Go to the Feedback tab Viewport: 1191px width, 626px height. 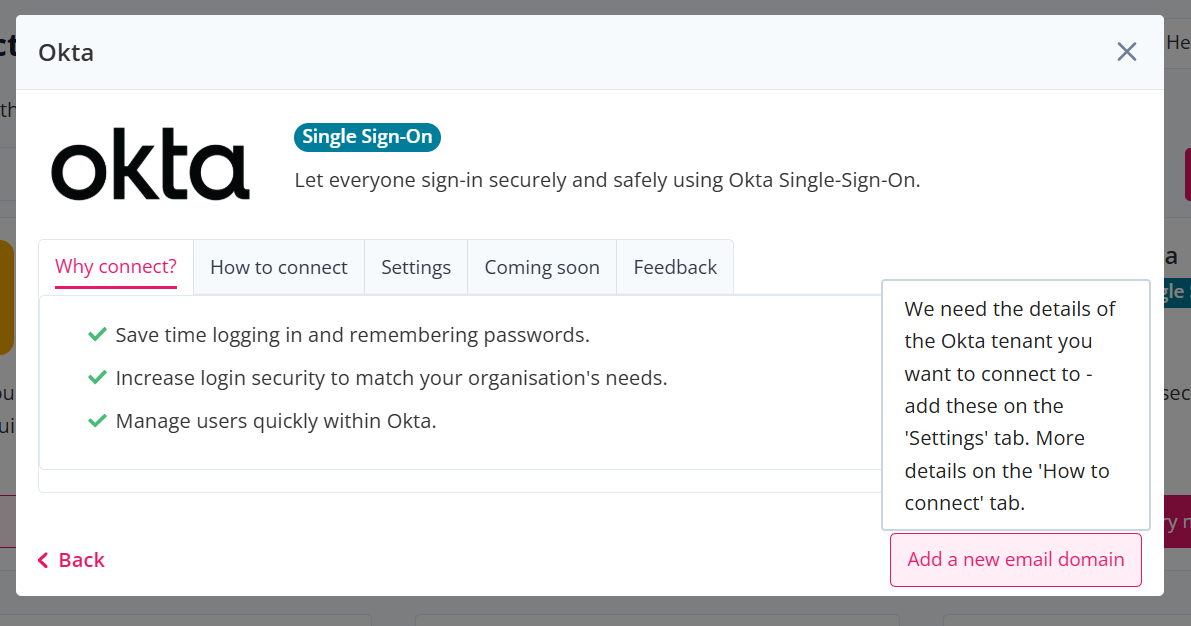coord(674,267)
